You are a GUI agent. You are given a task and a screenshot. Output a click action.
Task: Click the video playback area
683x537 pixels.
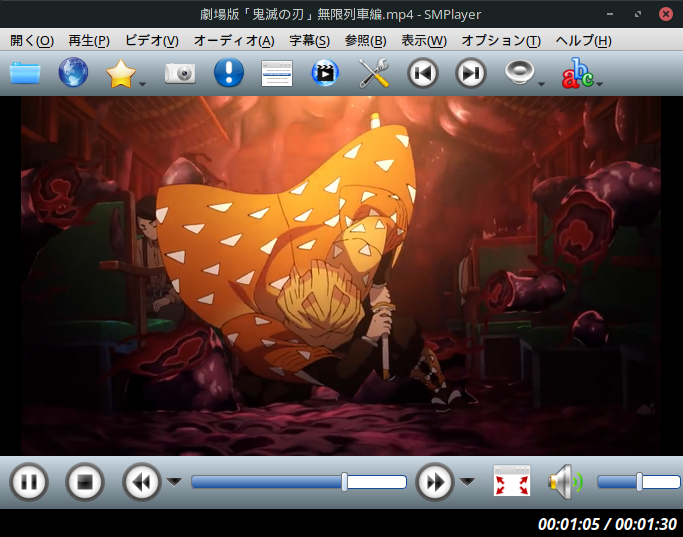click(341, 276)
